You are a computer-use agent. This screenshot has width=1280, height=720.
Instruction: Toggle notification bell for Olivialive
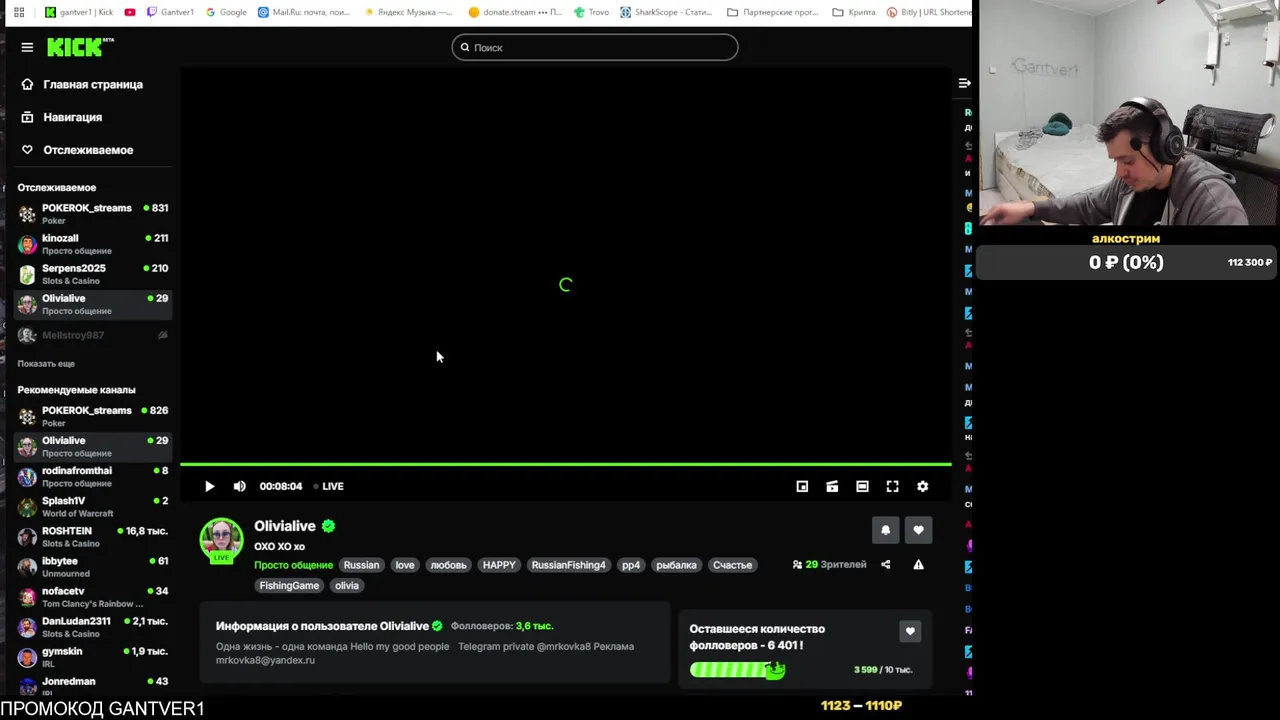885,530
